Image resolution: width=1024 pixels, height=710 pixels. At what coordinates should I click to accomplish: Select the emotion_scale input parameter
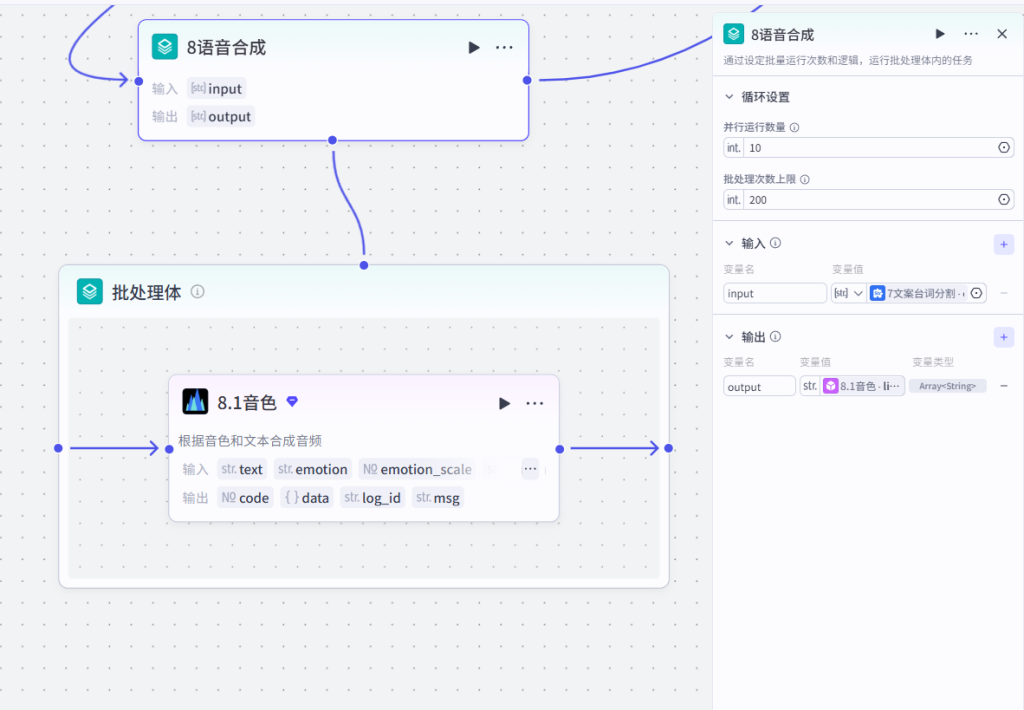point(417,469)
